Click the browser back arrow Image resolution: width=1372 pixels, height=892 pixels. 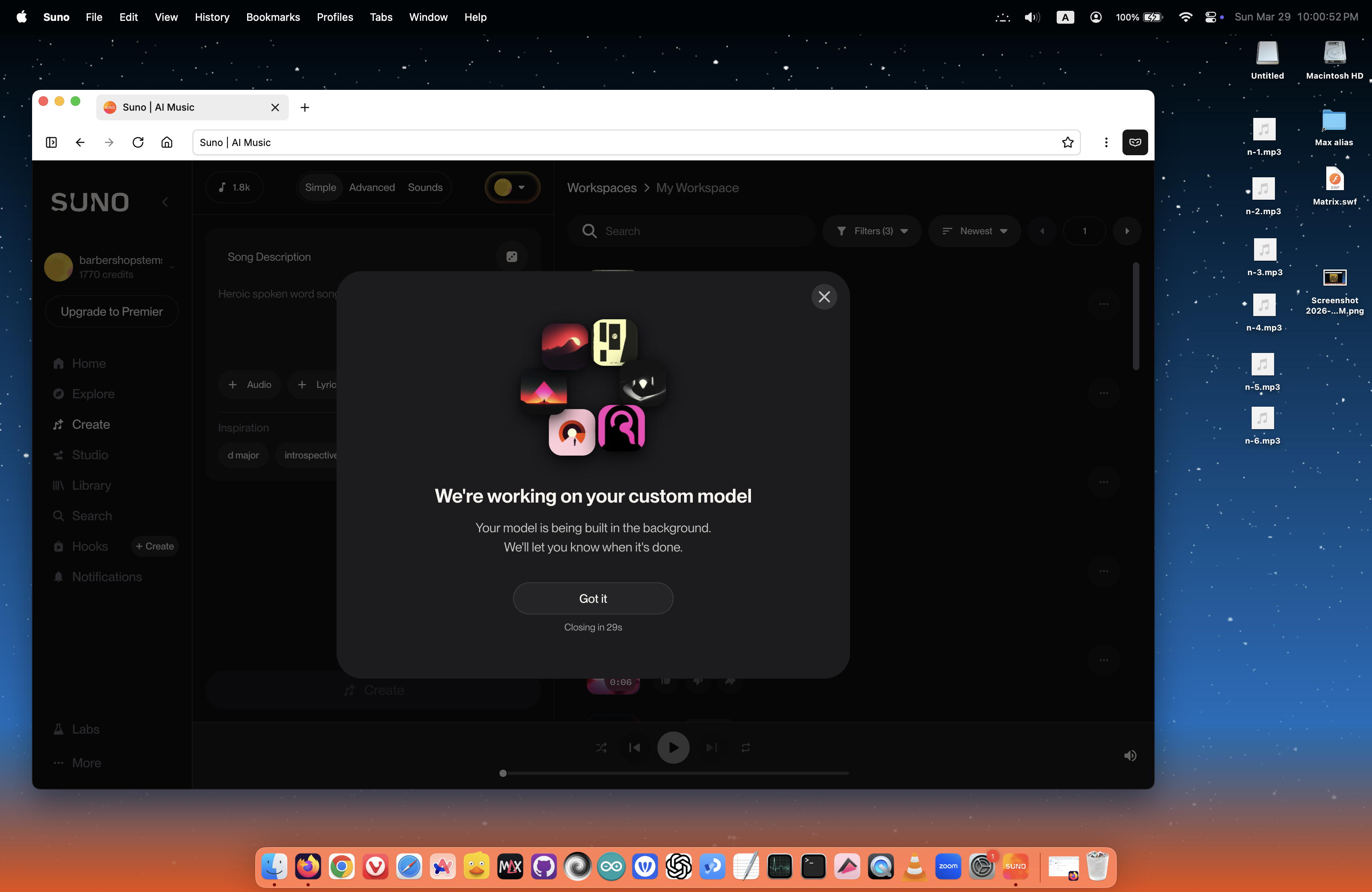(80, 142)
